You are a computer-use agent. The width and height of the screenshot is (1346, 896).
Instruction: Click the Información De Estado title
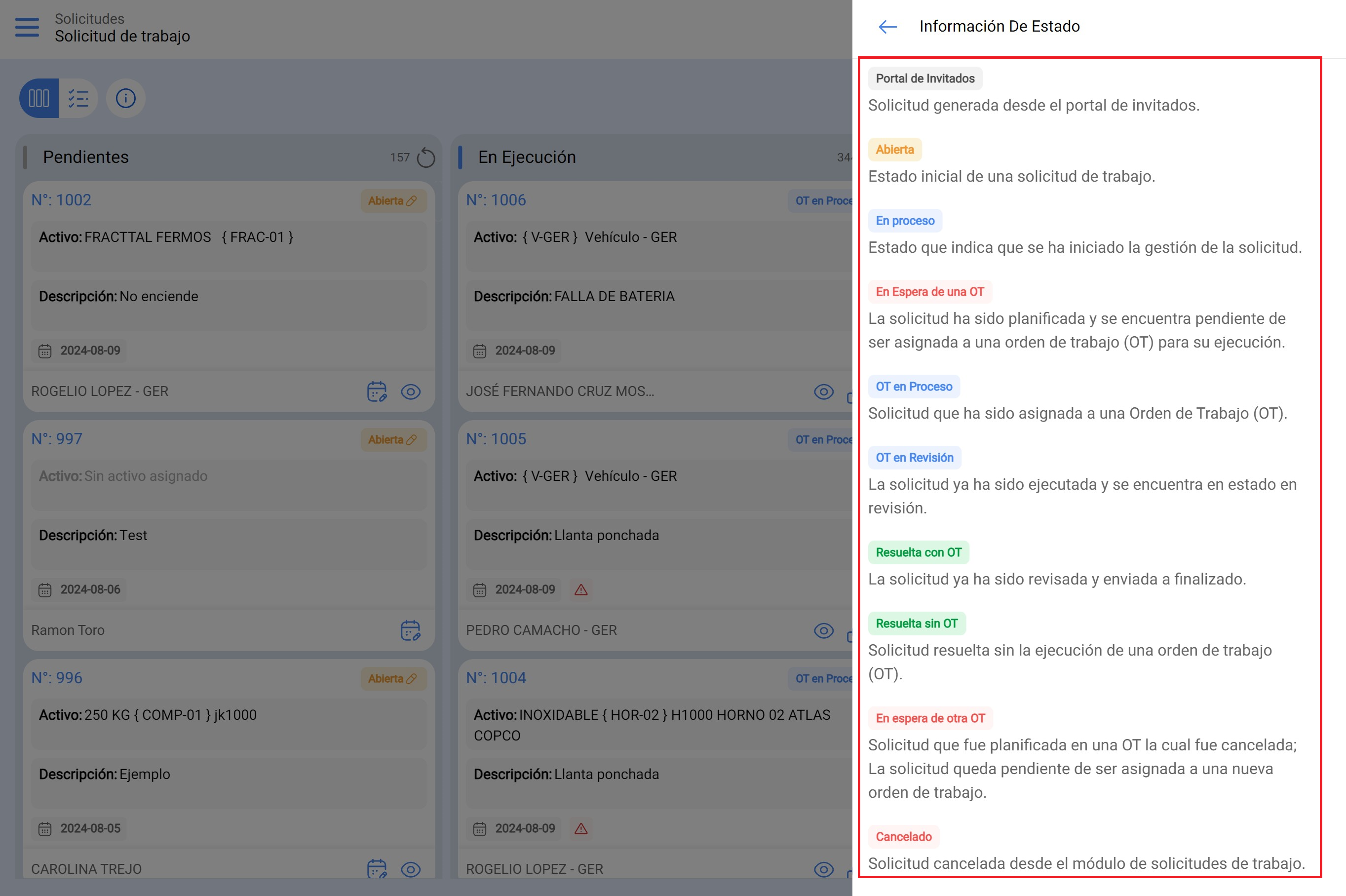[999, 26]
